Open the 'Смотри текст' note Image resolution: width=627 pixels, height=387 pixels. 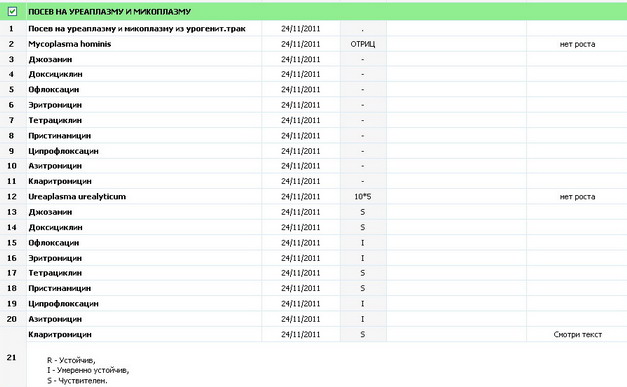point(577,335)
